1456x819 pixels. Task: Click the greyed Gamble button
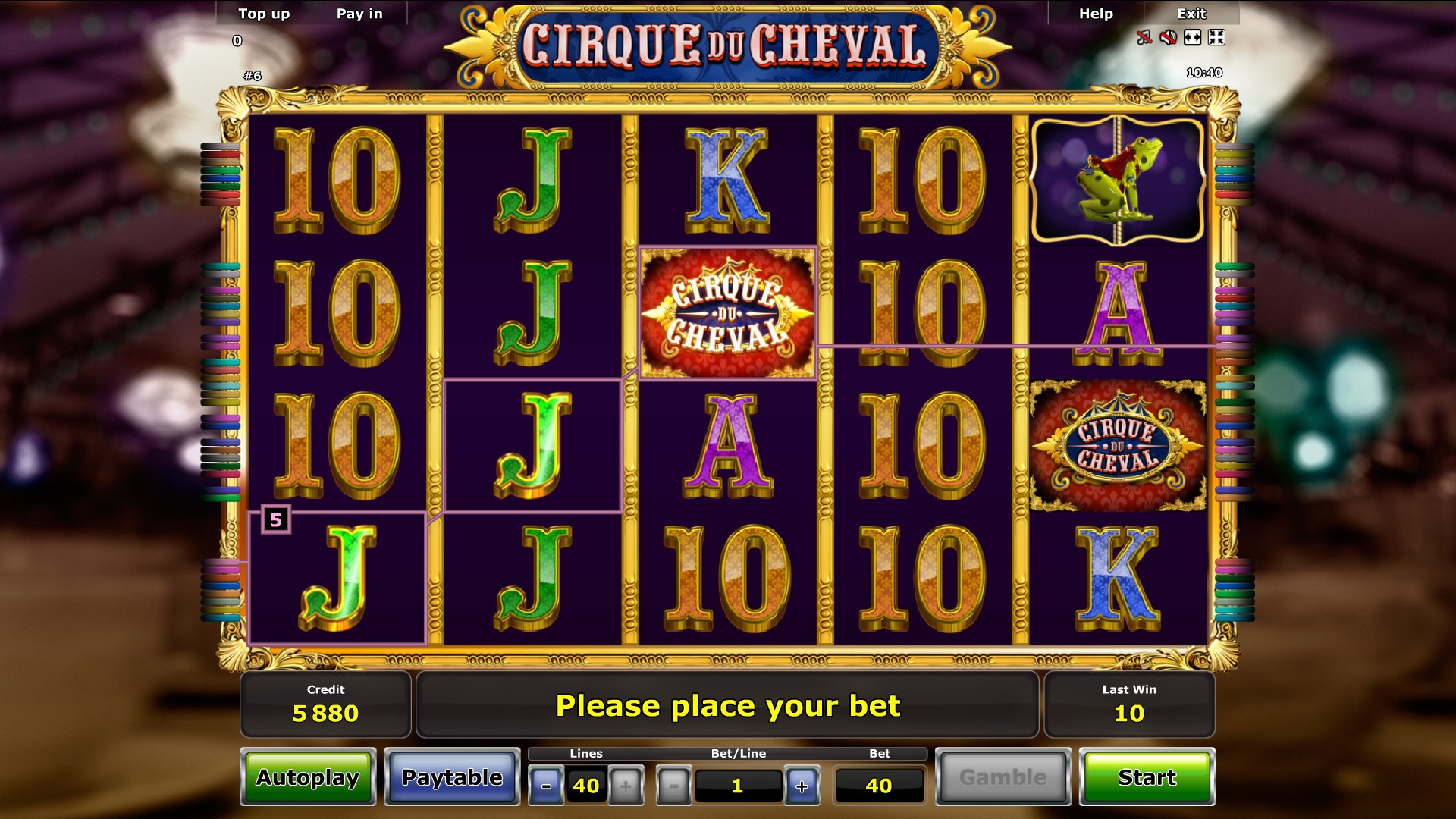point(1003,777)
